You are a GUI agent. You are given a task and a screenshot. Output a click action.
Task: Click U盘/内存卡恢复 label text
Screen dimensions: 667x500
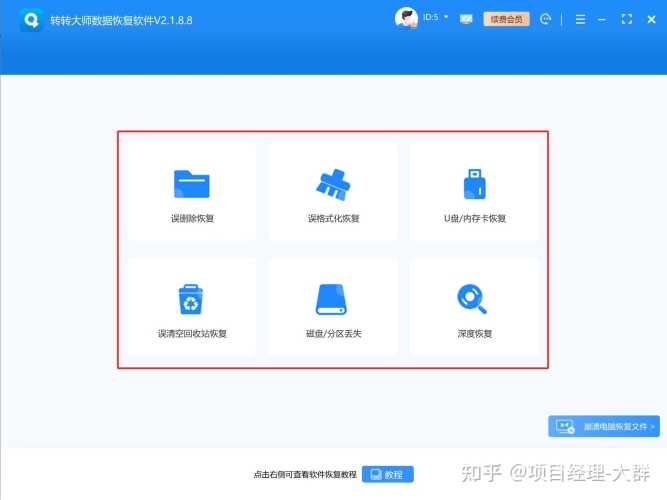475,218
